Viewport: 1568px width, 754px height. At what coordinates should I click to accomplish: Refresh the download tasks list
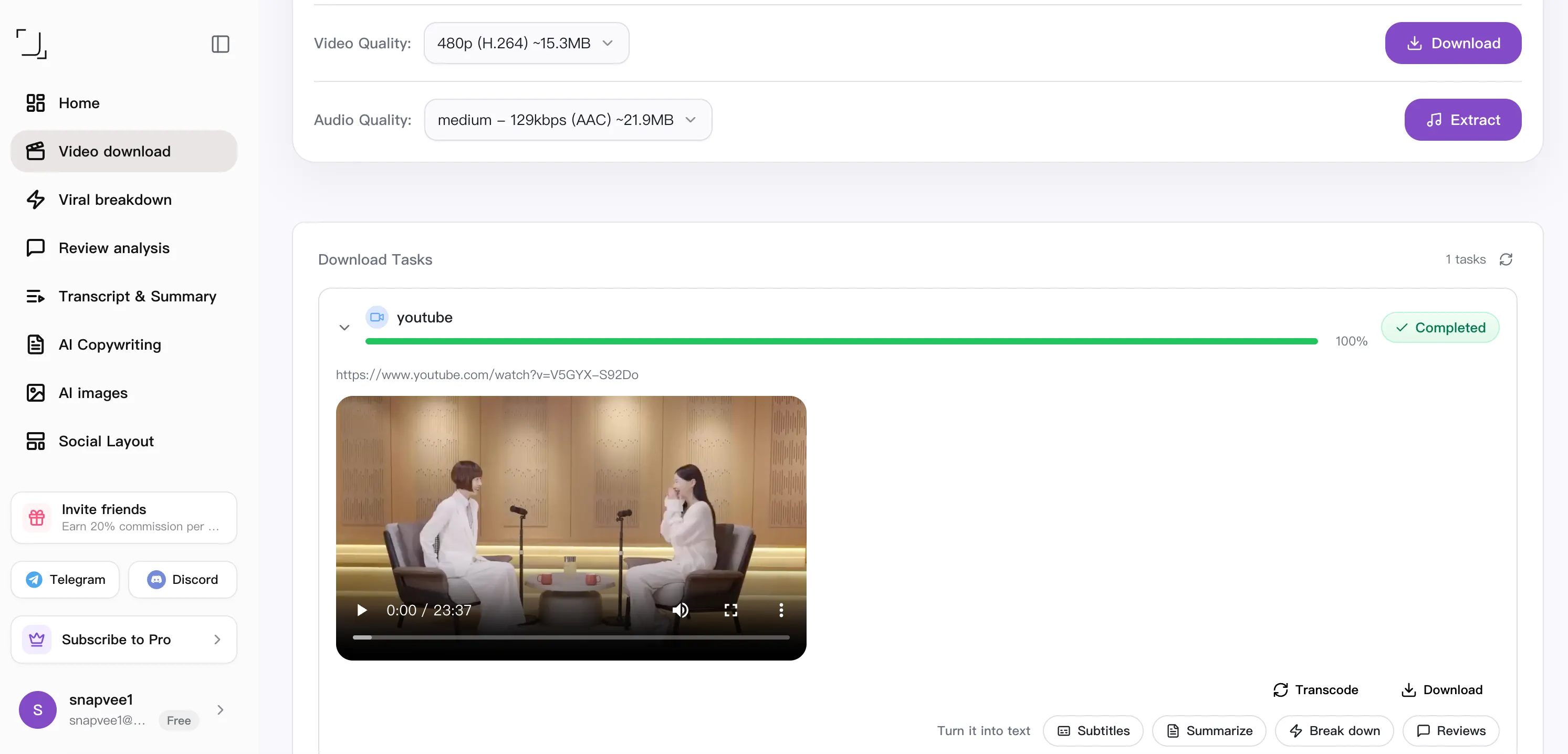(1506, 260)
